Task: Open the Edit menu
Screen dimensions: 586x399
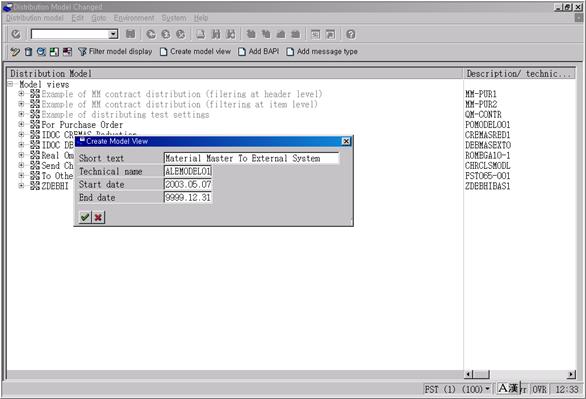Action: point(78,18)
